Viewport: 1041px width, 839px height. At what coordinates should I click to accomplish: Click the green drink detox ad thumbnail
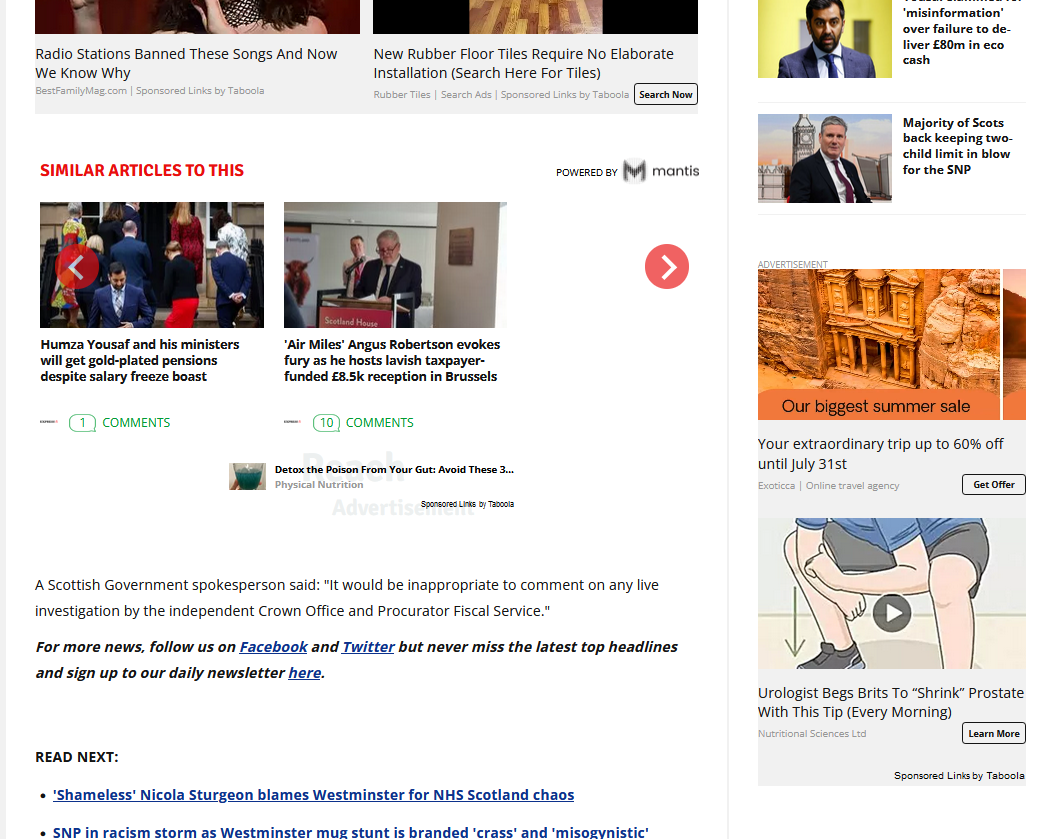248,477
